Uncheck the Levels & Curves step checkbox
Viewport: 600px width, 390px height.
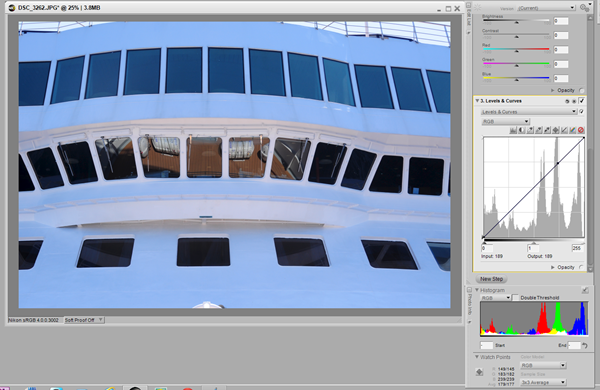pos(582,101)
